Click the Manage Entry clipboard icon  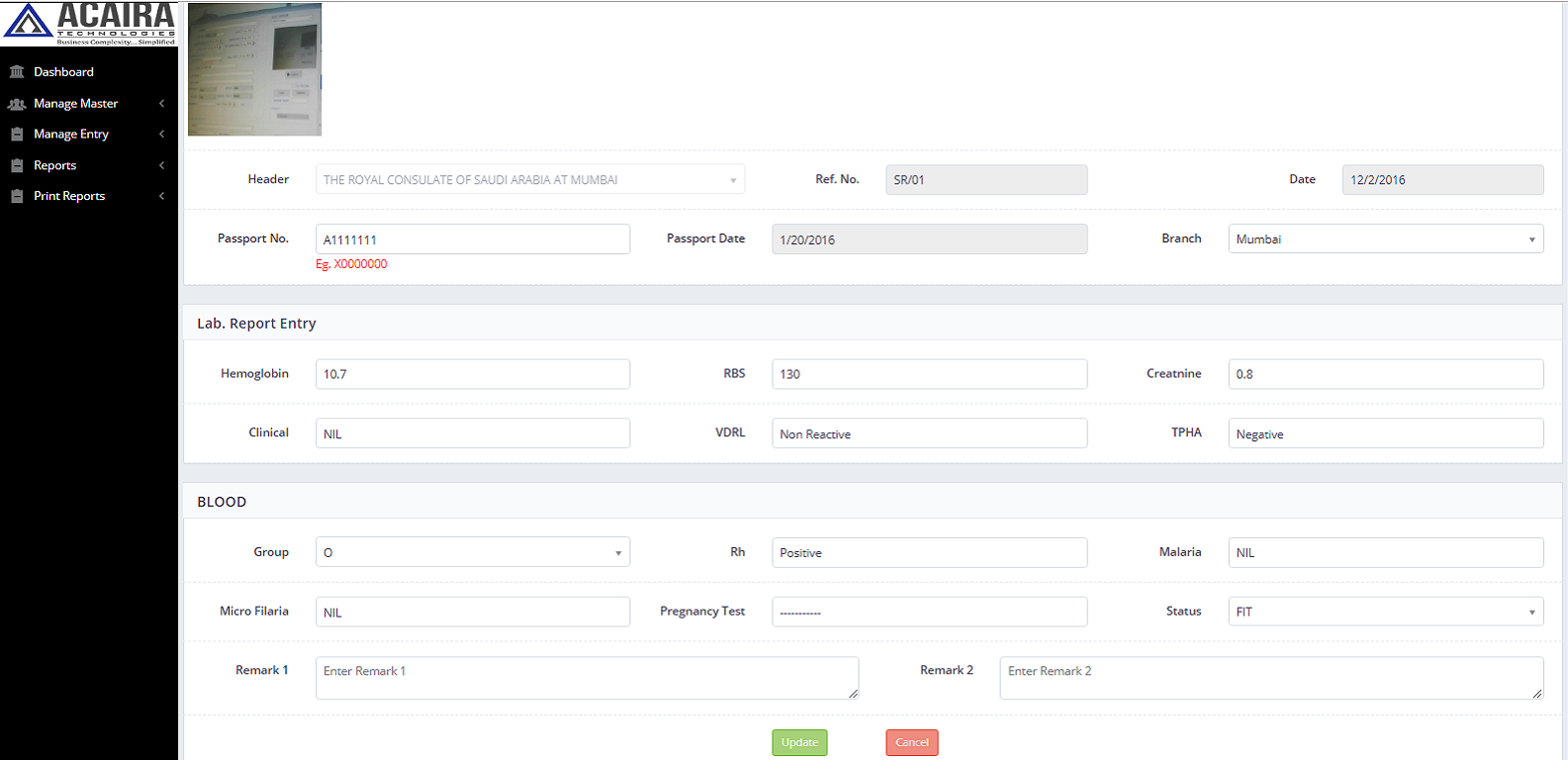click(17, 135)
